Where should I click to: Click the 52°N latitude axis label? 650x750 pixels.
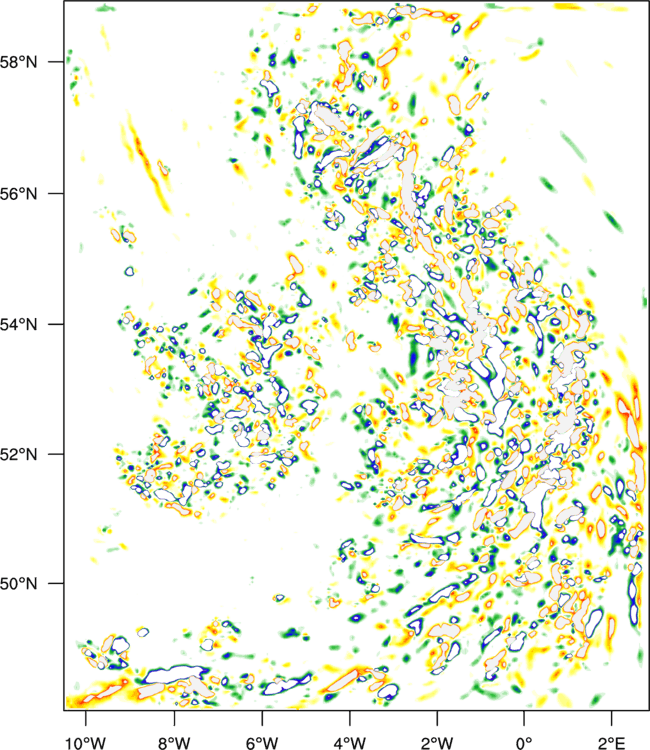[x=18, y=454]
